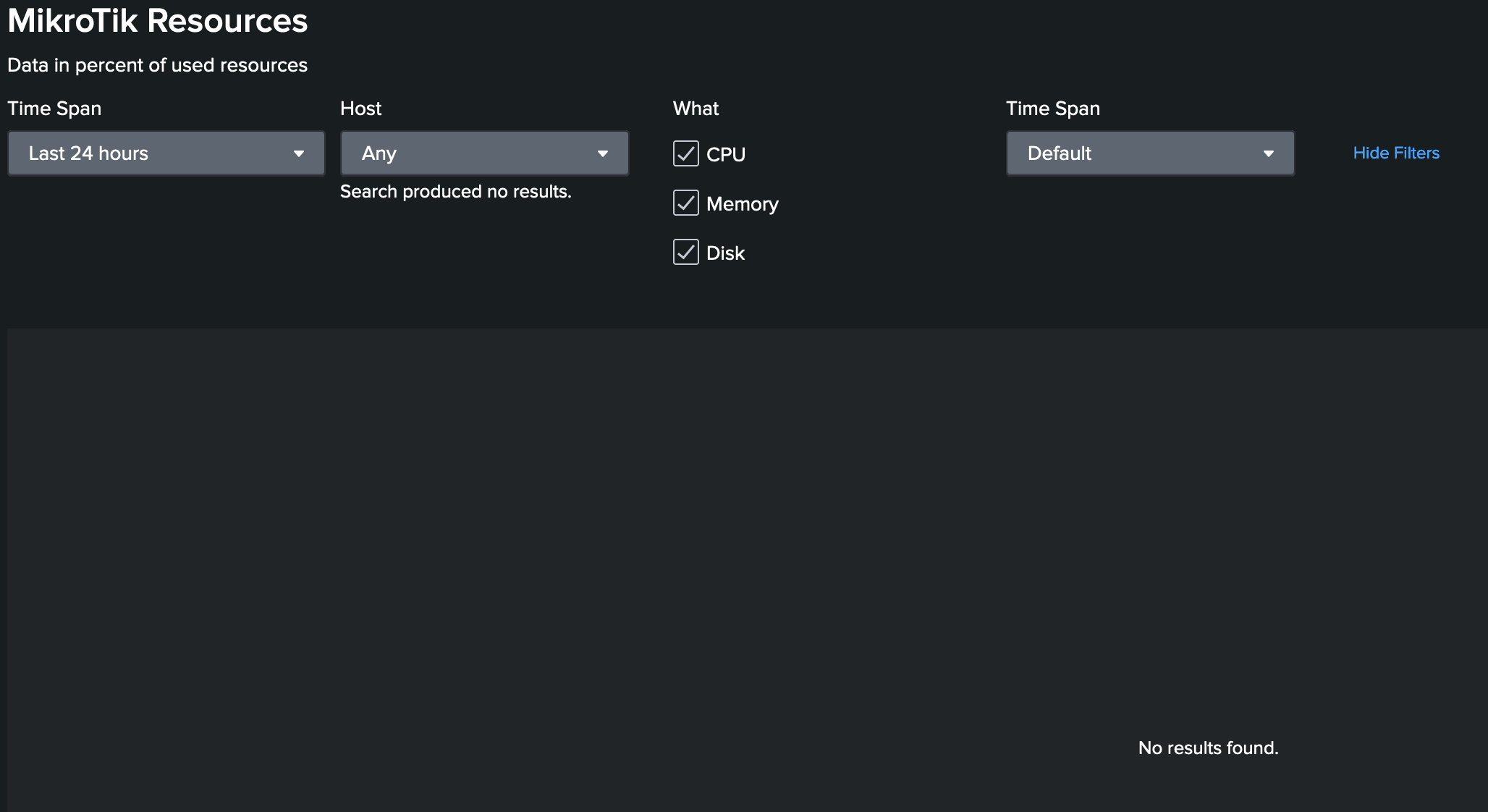The height and width of the screenshot is (812, 1488).
Task: Open the Default time span dropdown
Action: point(1149,153)
